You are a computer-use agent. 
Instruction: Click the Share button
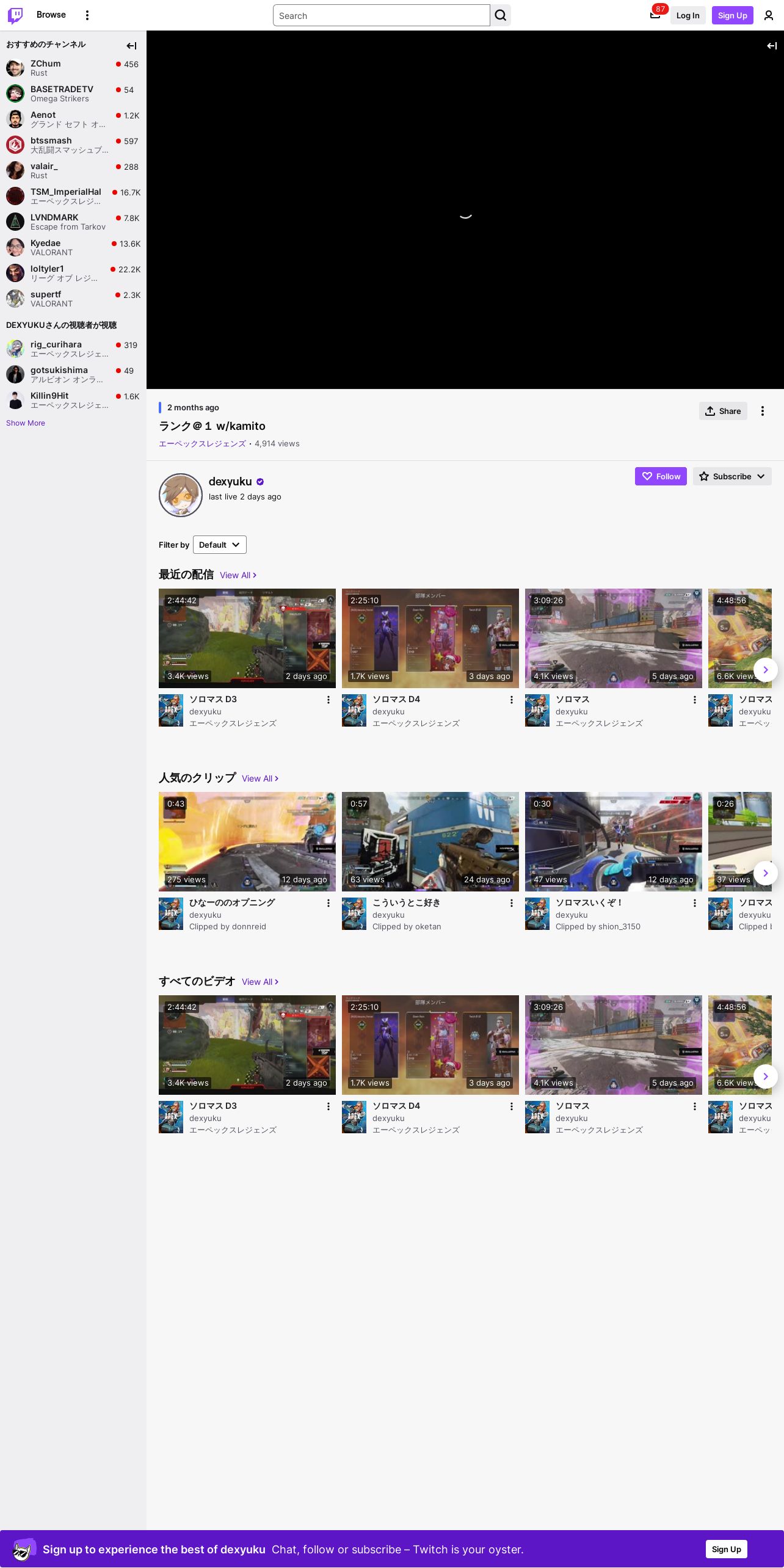(723, 411)
